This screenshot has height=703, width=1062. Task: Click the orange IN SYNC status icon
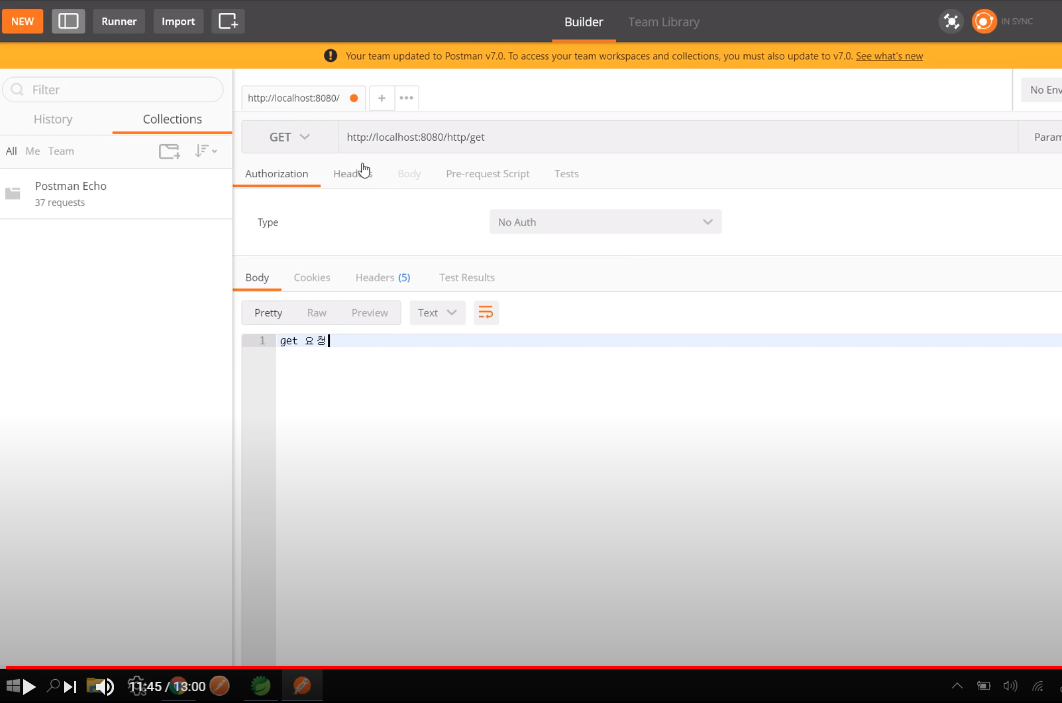[983, 22]
